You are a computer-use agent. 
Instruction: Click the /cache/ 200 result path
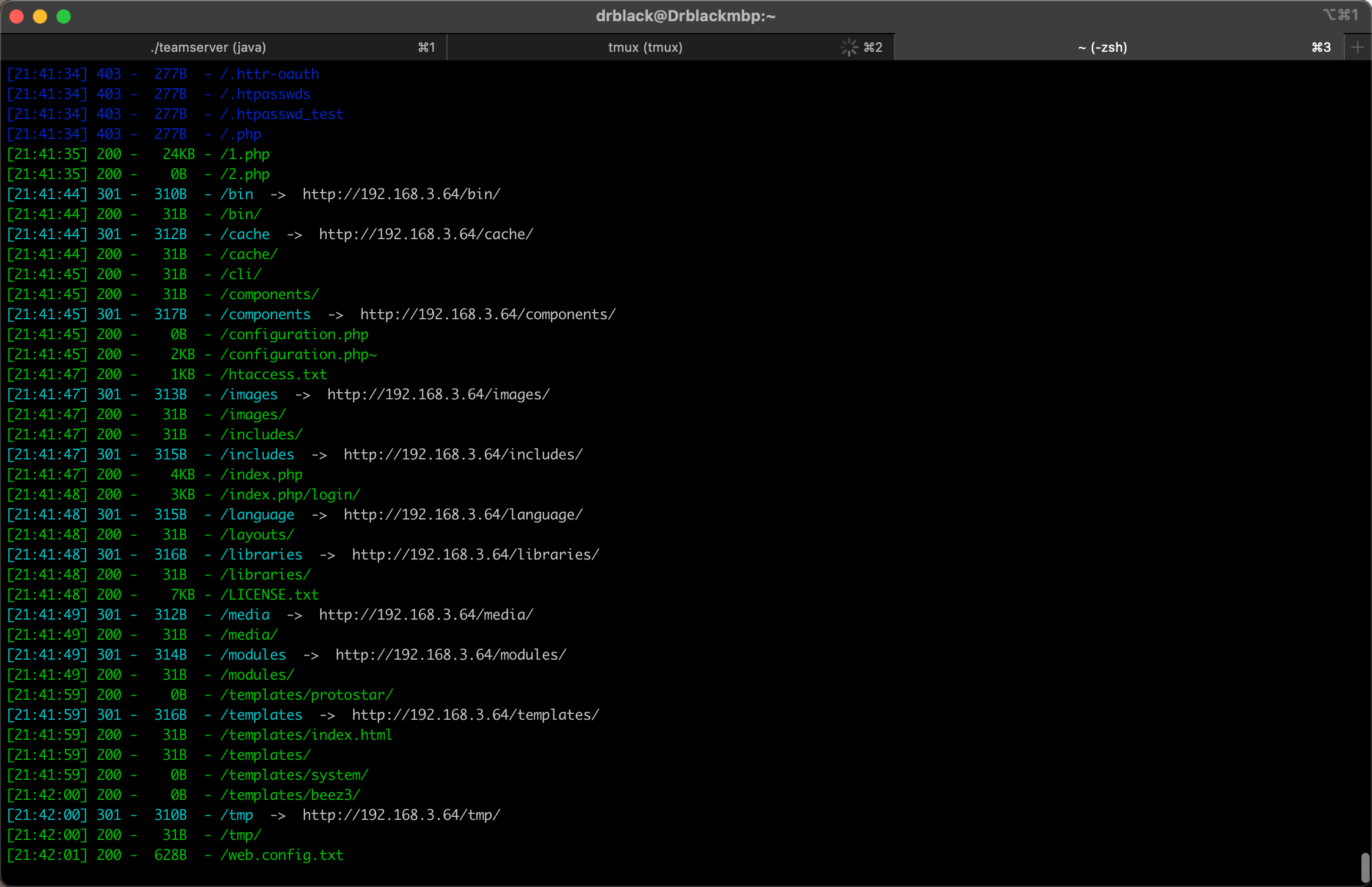[x=249, y=254]
